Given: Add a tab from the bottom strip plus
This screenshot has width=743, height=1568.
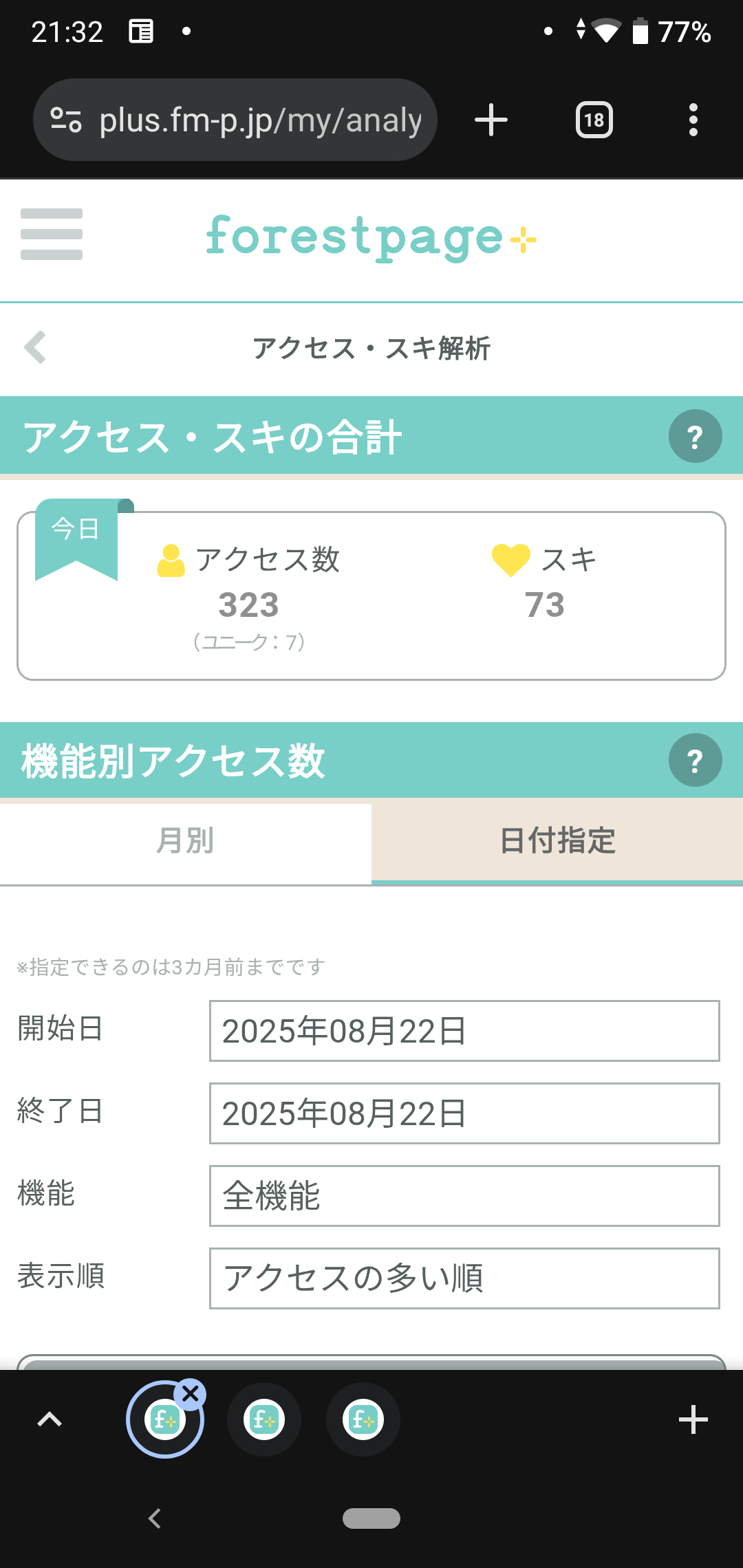Looking at the screenshot, I should pyautogui.click(x=693, y=1419).
